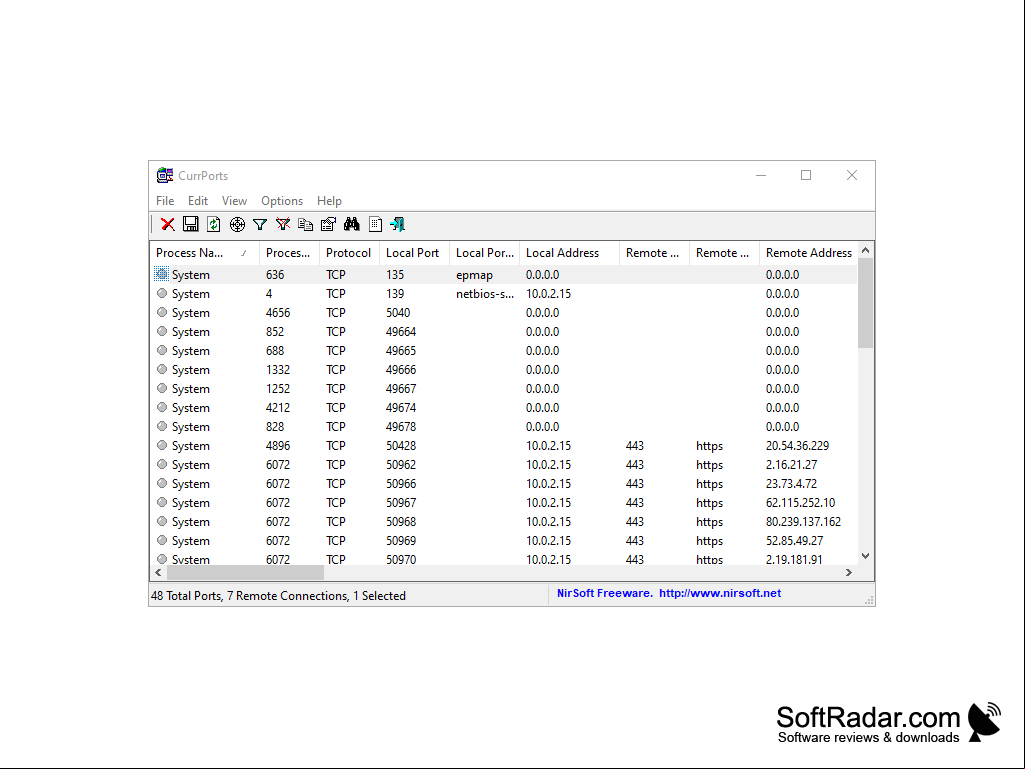Click the gray circle icon of PID 4 row

point(162,293)
